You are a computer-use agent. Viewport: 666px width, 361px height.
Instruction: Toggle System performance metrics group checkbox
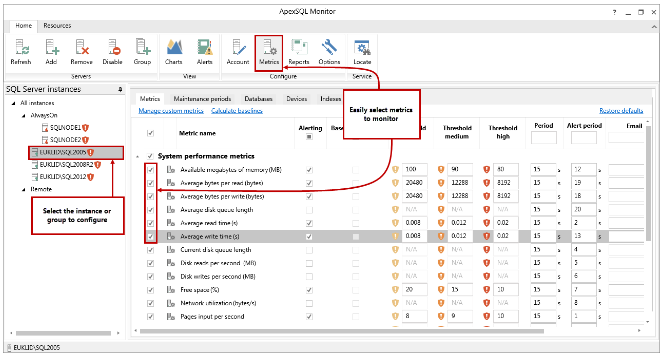tap(150, 156)
